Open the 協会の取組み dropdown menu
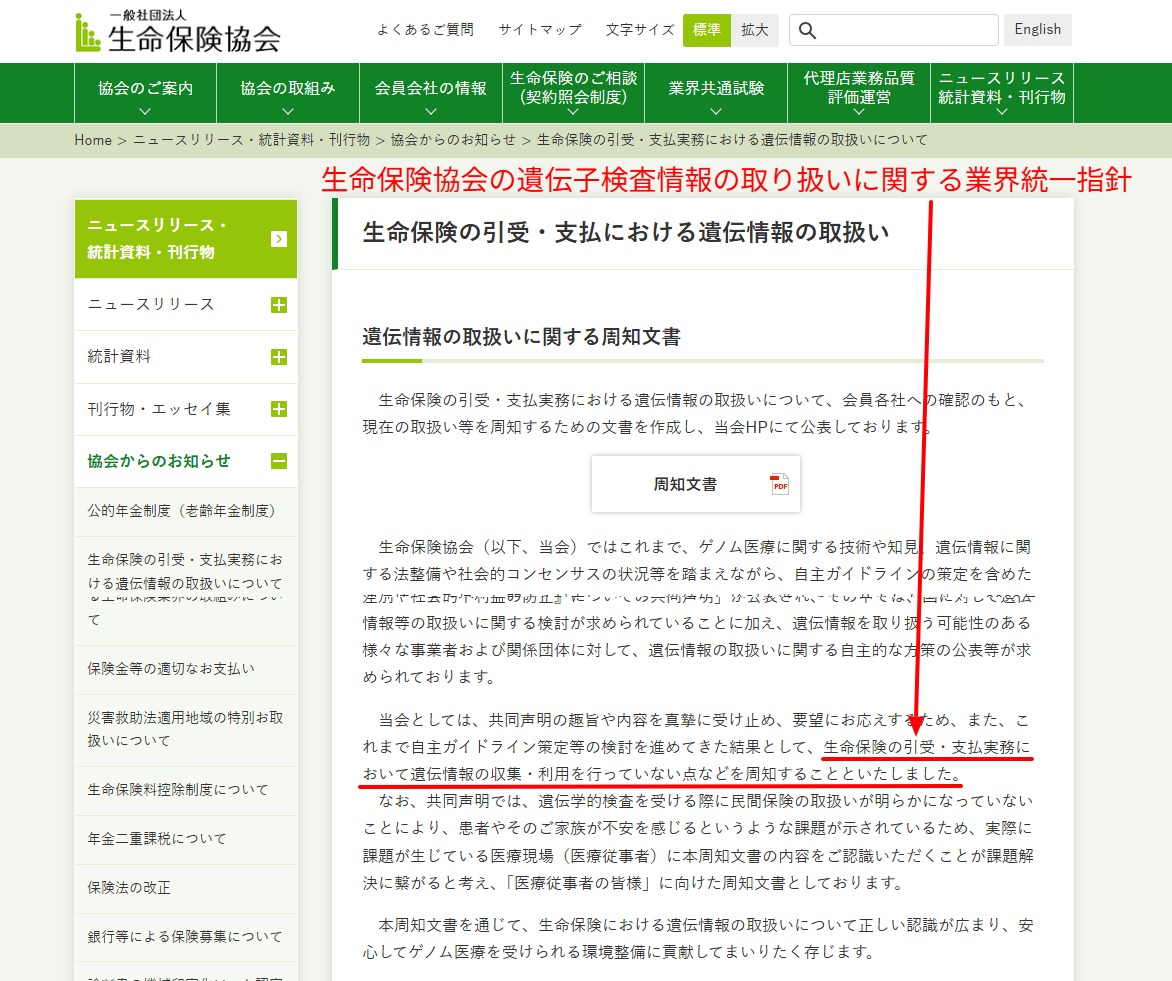 (x=287, y=90)
